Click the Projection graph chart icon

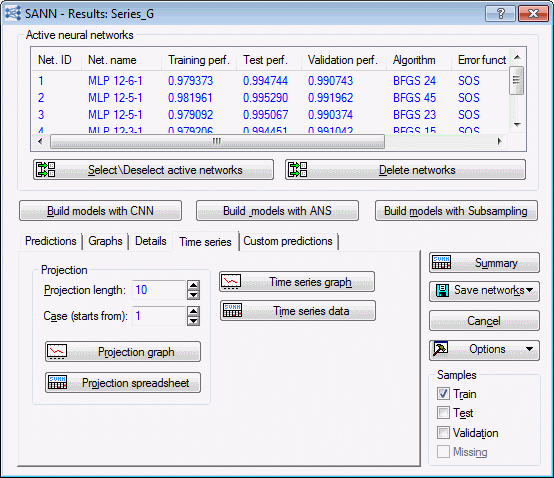(57, 352)
